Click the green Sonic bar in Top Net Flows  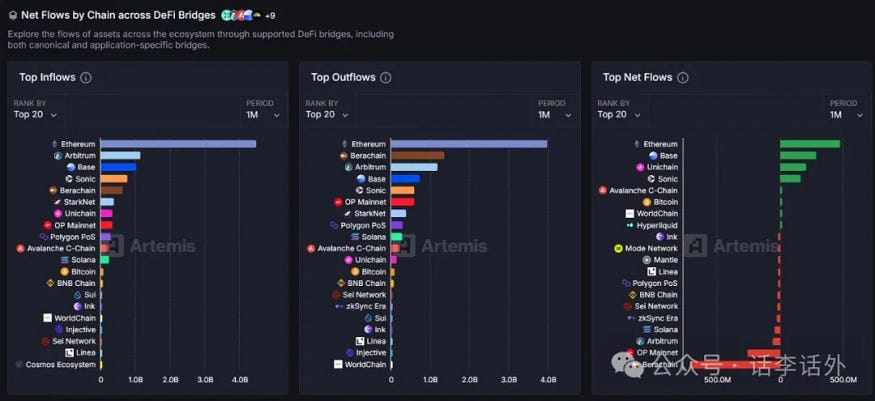[x=790, y=179]
